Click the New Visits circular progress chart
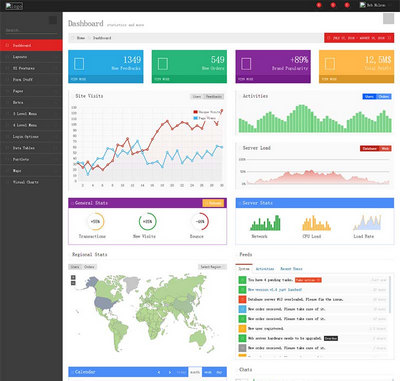Screen dimensions: 400x381 [x=147, y=221]
